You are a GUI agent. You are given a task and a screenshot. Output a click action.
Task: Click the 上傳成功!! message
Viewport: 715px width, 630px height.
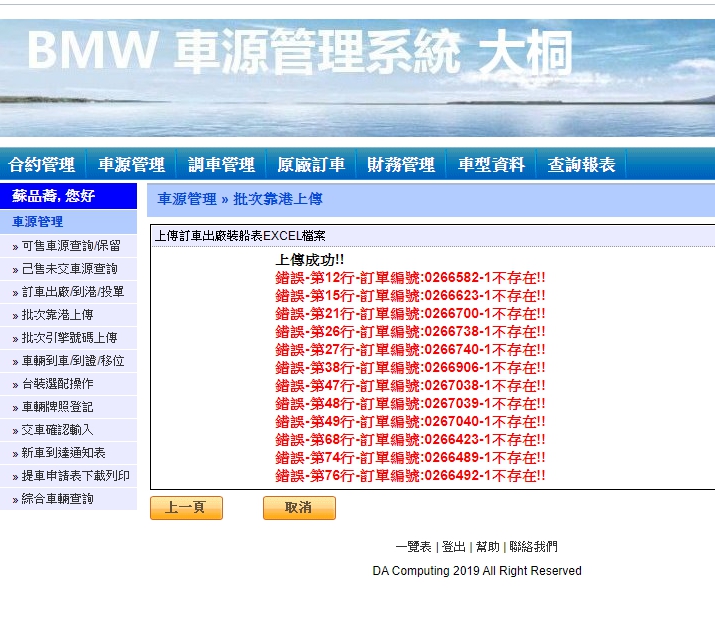310,260
